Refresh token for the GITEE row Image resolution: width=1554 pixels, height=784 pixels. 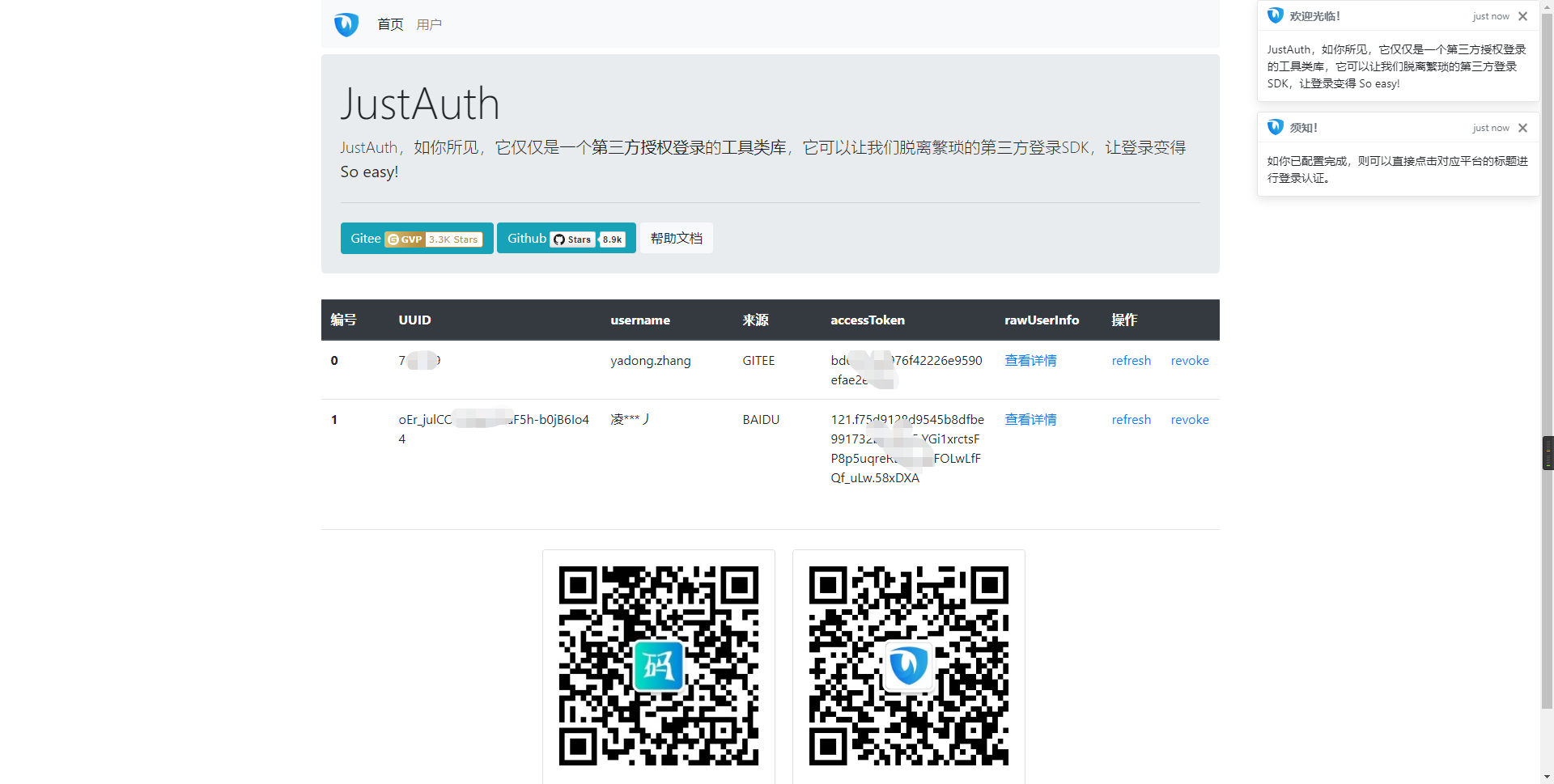1131,360
